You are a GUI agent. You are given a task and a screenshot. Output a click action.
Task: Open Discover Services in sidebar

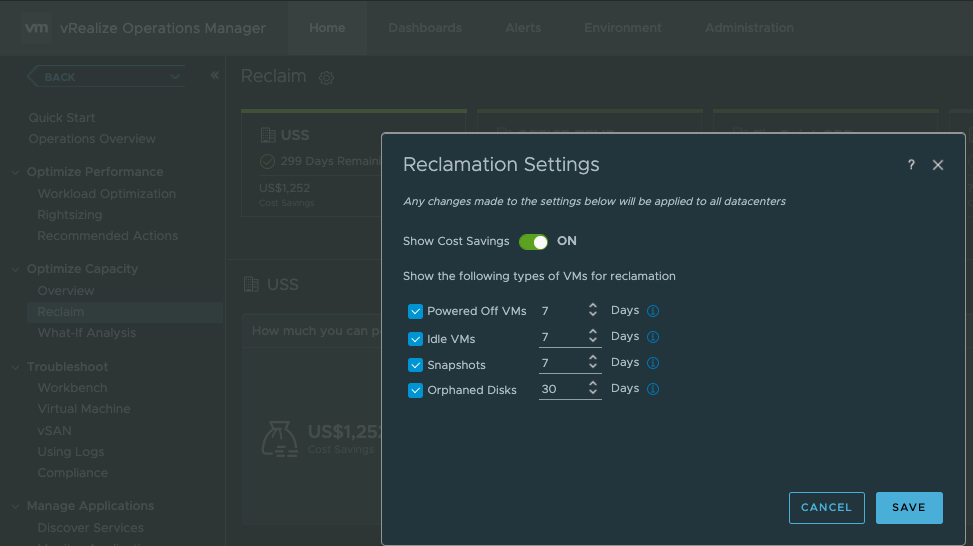tap(91, 528)
